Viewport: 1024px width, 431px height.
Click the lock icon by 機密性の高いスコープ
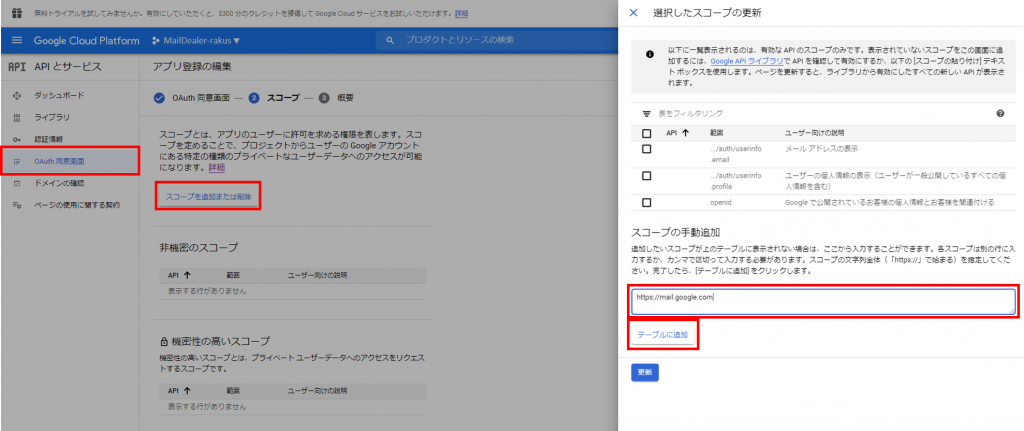pos(164,342)
